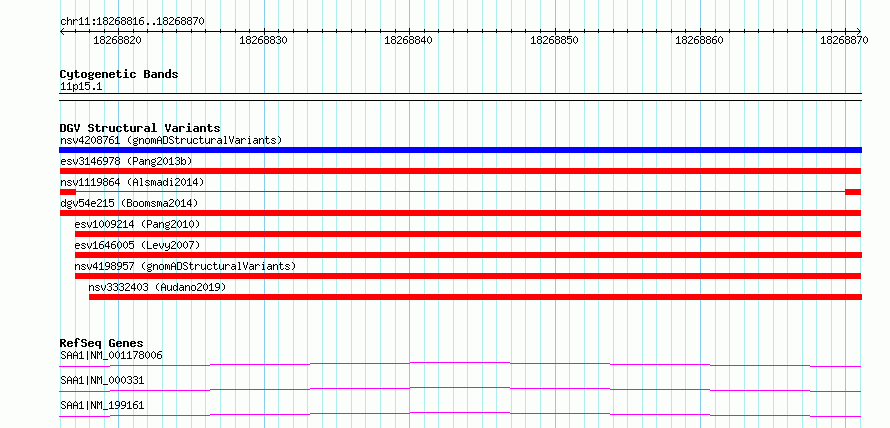
Task: Open variant nsv4208761 gnomAD label
Action: coord(171,140)
